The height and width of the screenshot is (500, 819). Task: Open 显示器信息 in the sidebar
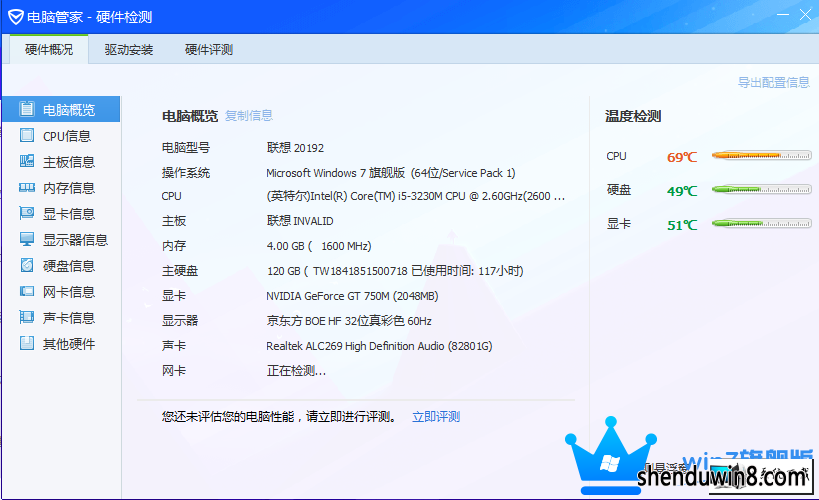(61, 240)
